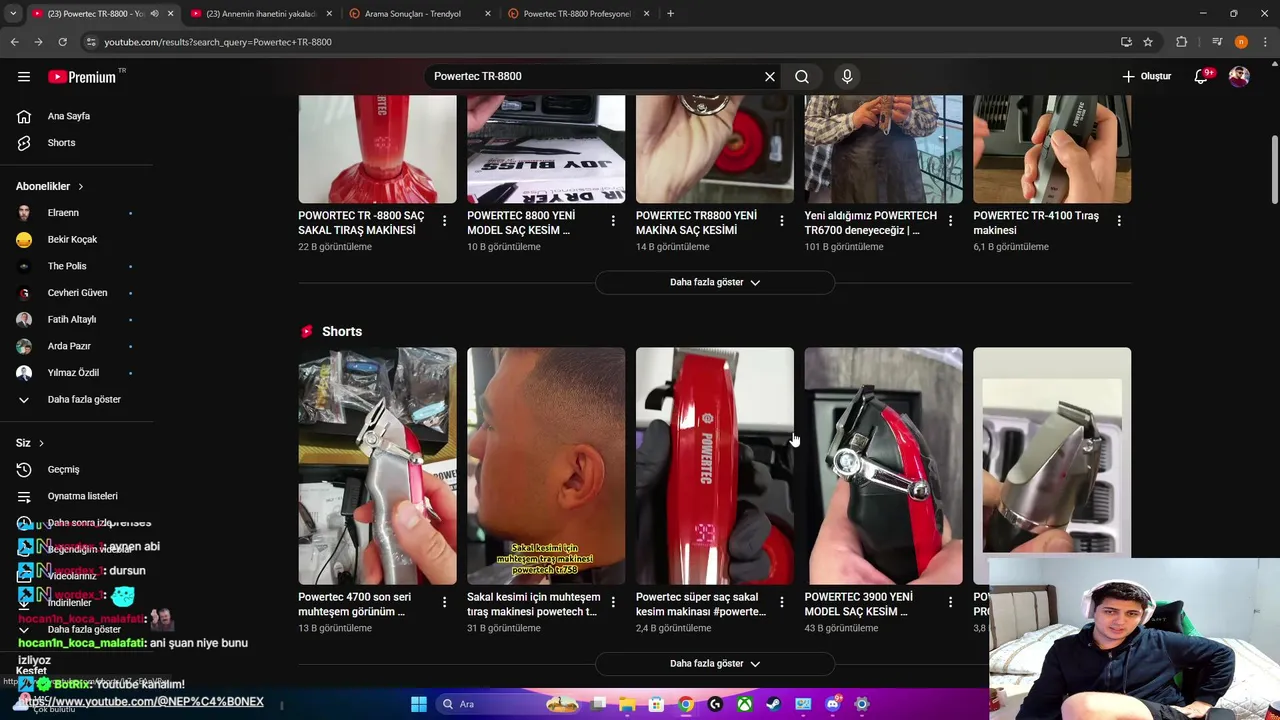Play the Powertec 4700 son seri short thumbnail
The height and width of the screenshot is (720, 1280).
[x=377, y=466]
